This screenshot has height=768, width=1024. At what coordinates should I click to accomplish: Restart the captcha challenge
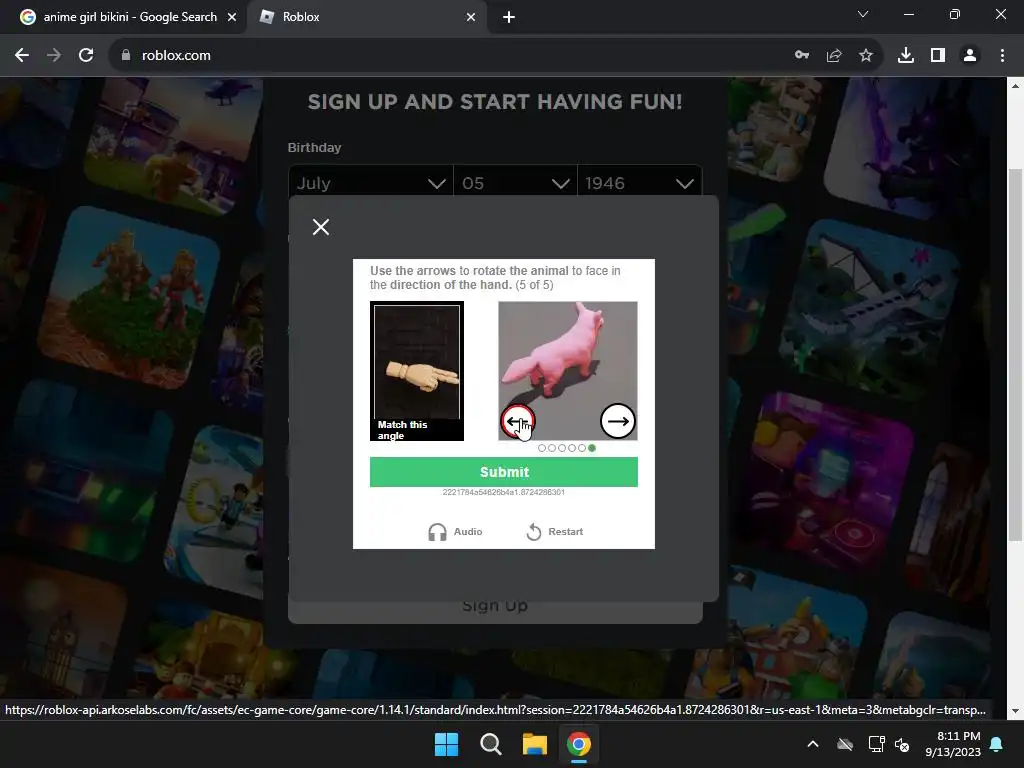coord(554,532)
